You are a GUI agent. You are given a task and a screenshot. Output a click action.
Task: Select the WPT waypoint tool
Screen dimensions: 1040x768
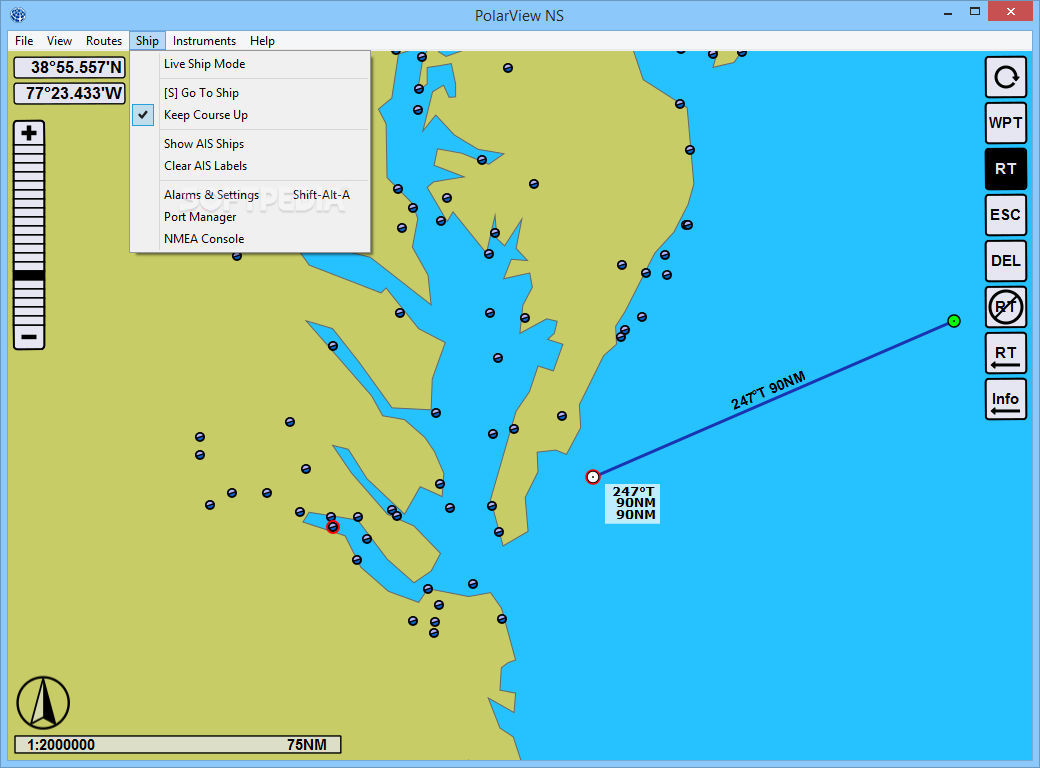click(1006, 123)
